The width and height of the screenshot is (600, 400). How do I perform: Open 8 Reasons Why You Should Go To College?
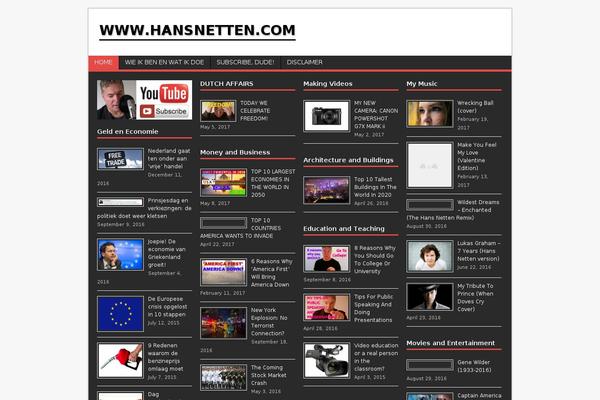(375, 260)
